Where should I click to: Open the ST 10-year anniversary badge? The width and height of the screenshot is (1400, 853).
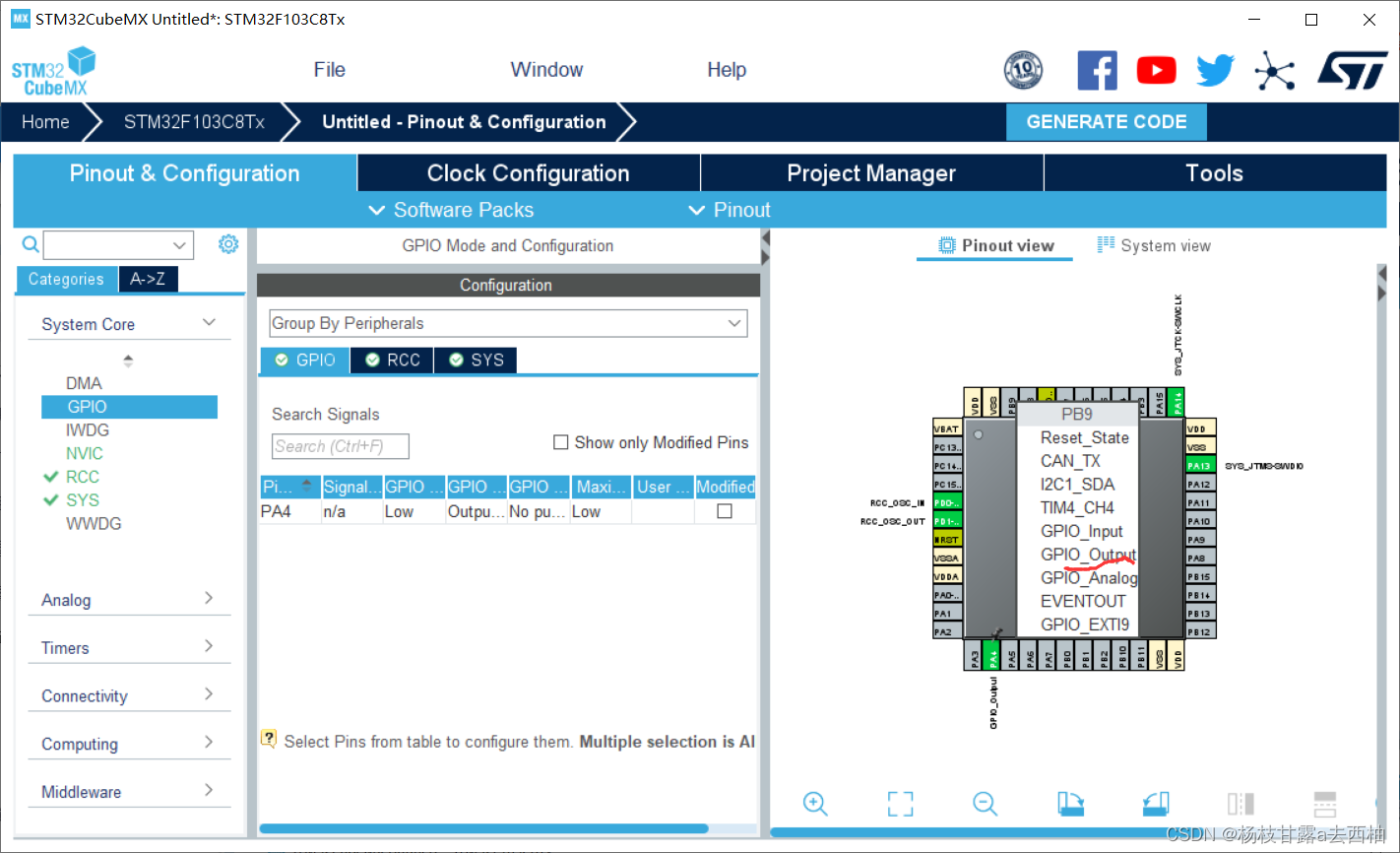pyautogui.click(x=1023, y=70)
